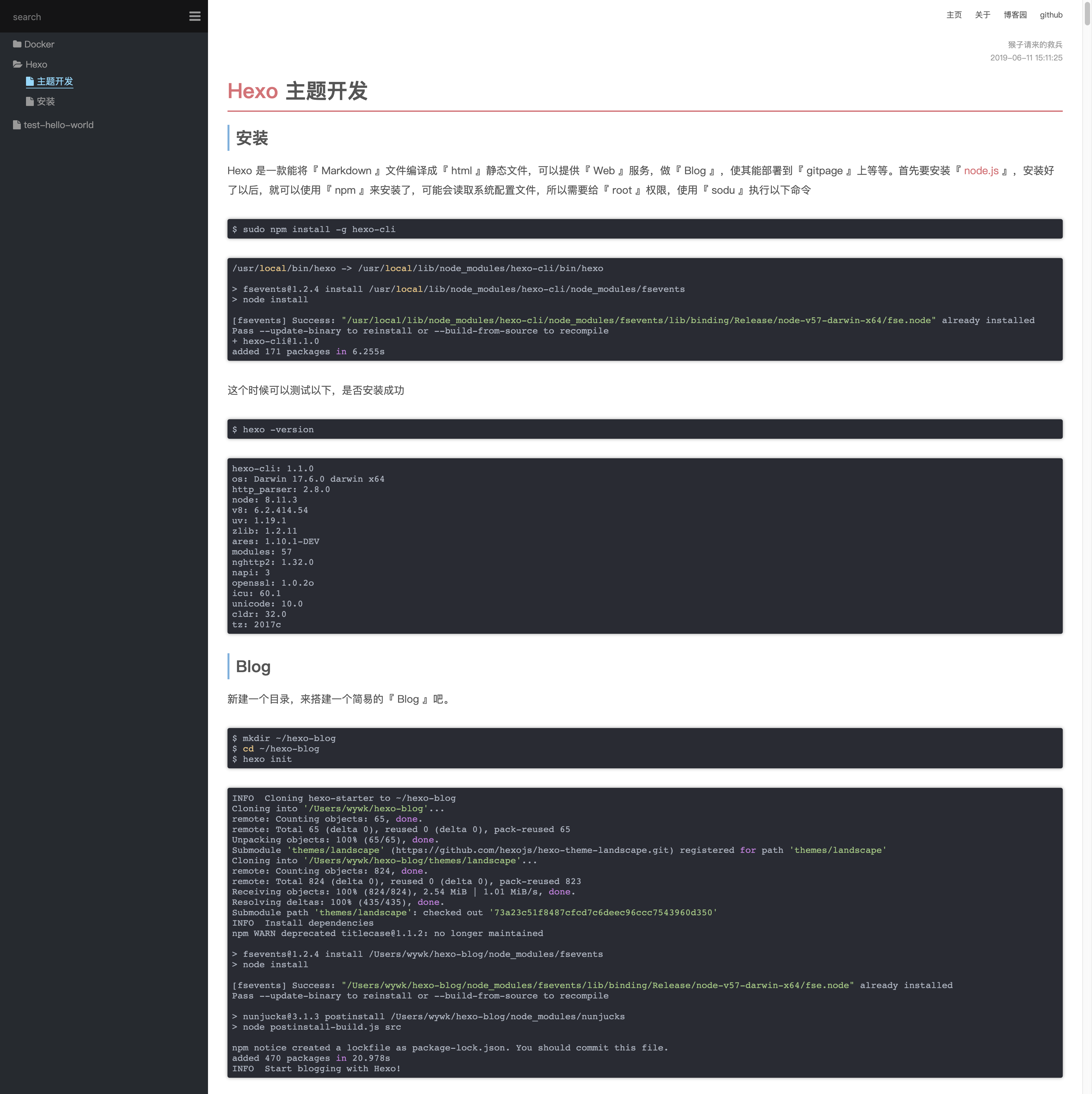Go to 主页 in top navigation
1092x1094 pixels.
(954, 15)
